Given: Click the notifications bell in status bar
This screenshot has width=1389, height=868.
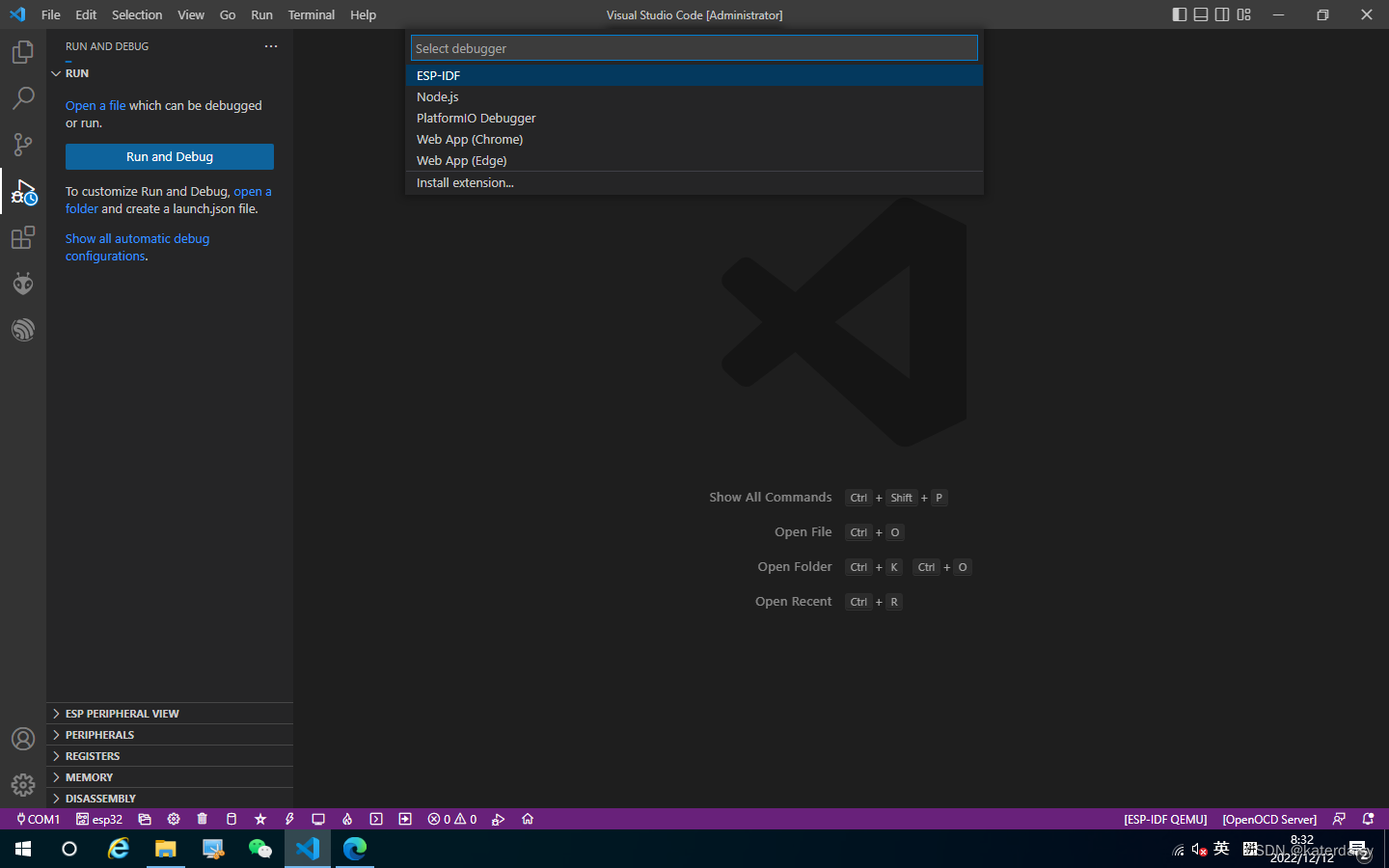Looking at the screenshot, I should point(1368,819).
